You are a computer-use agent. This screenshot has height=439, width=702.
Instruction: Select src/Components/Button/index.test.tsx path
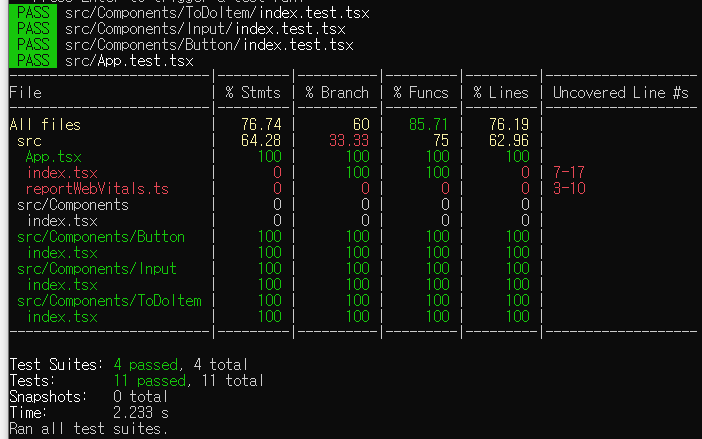pyautogui.click(x=209, y=45)
